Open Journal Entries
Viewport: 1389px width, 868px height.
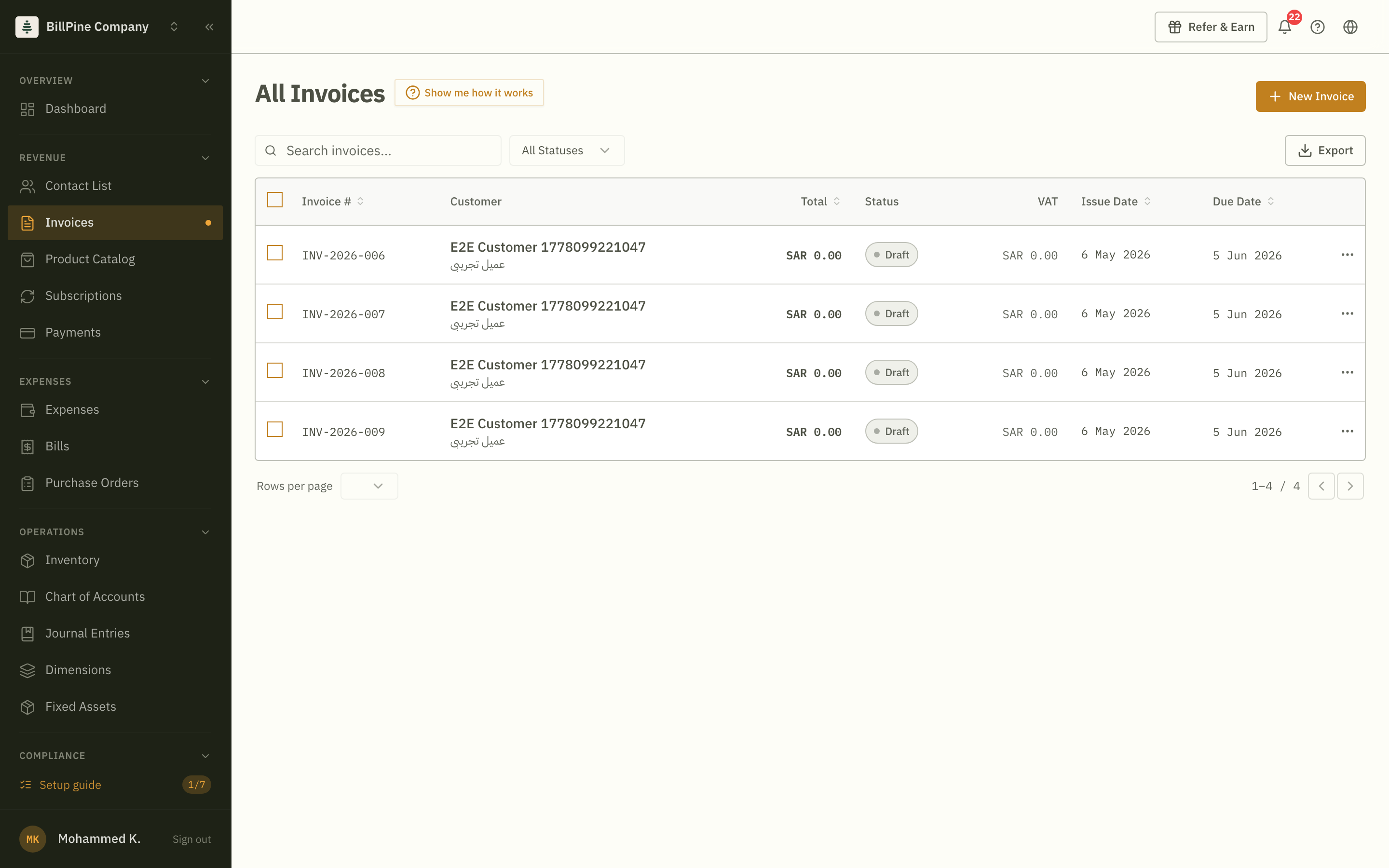(115, 634)
